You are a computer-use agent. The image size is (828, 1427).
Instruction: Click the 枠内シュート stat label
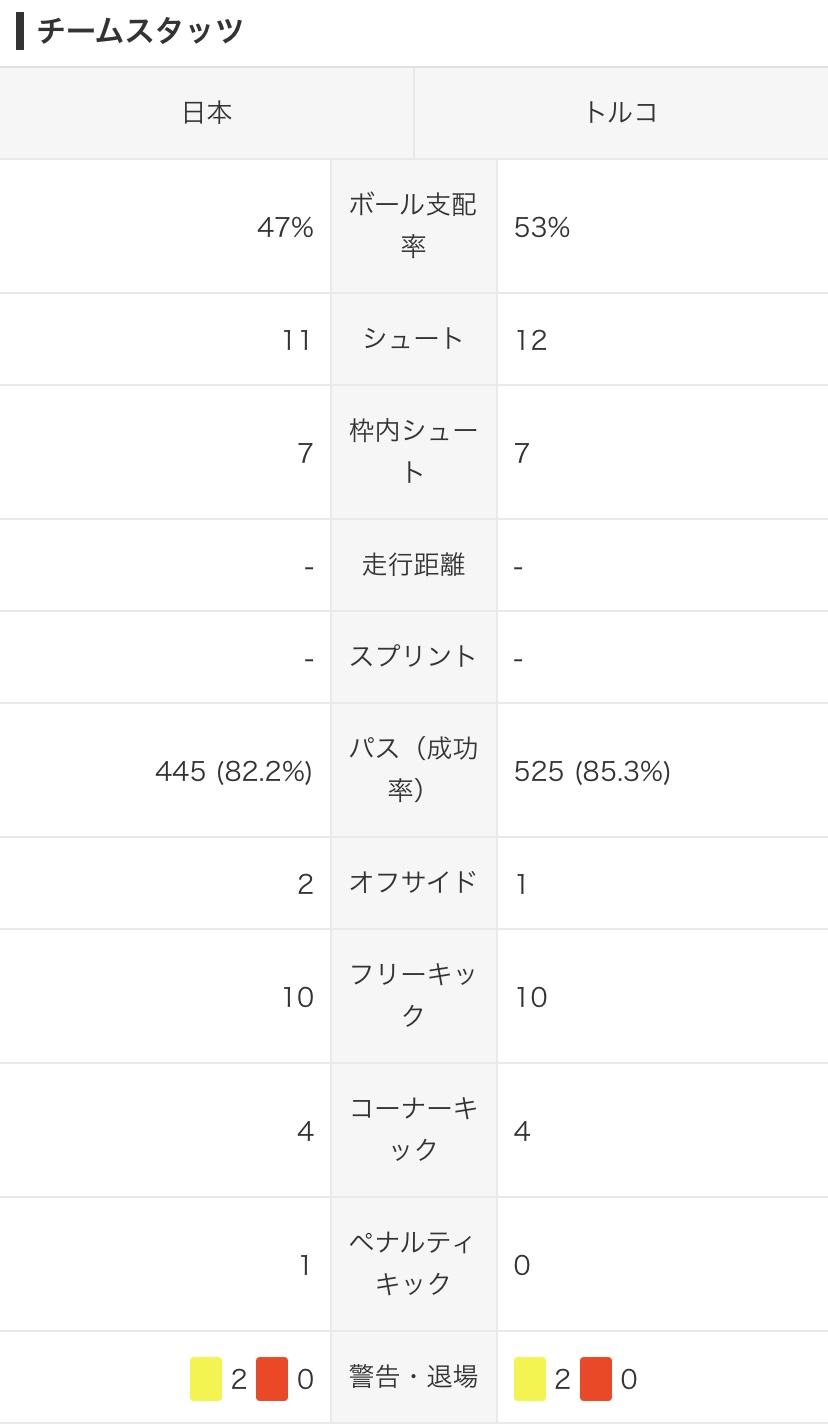413,451
